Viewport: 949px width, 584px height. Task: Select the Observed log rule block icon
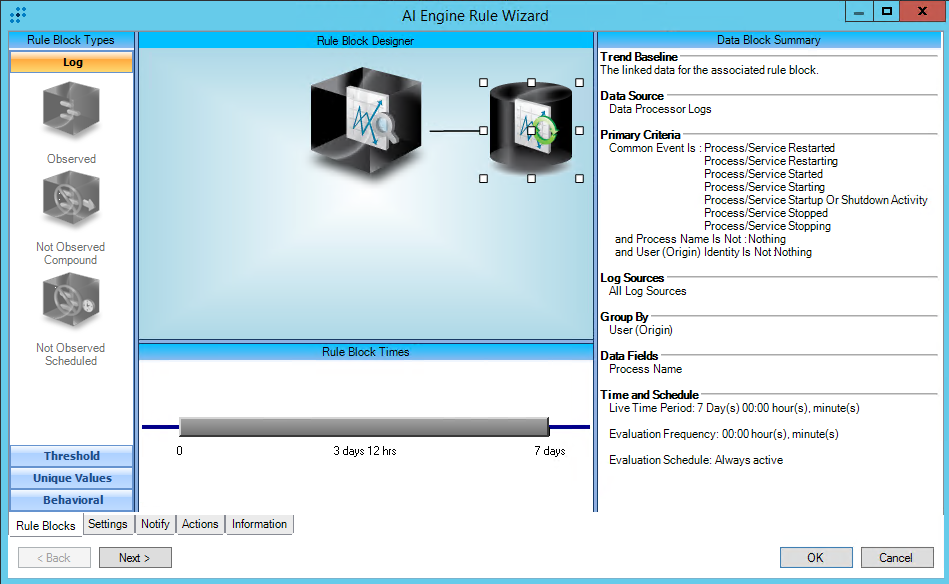click(x=71, y=111)
